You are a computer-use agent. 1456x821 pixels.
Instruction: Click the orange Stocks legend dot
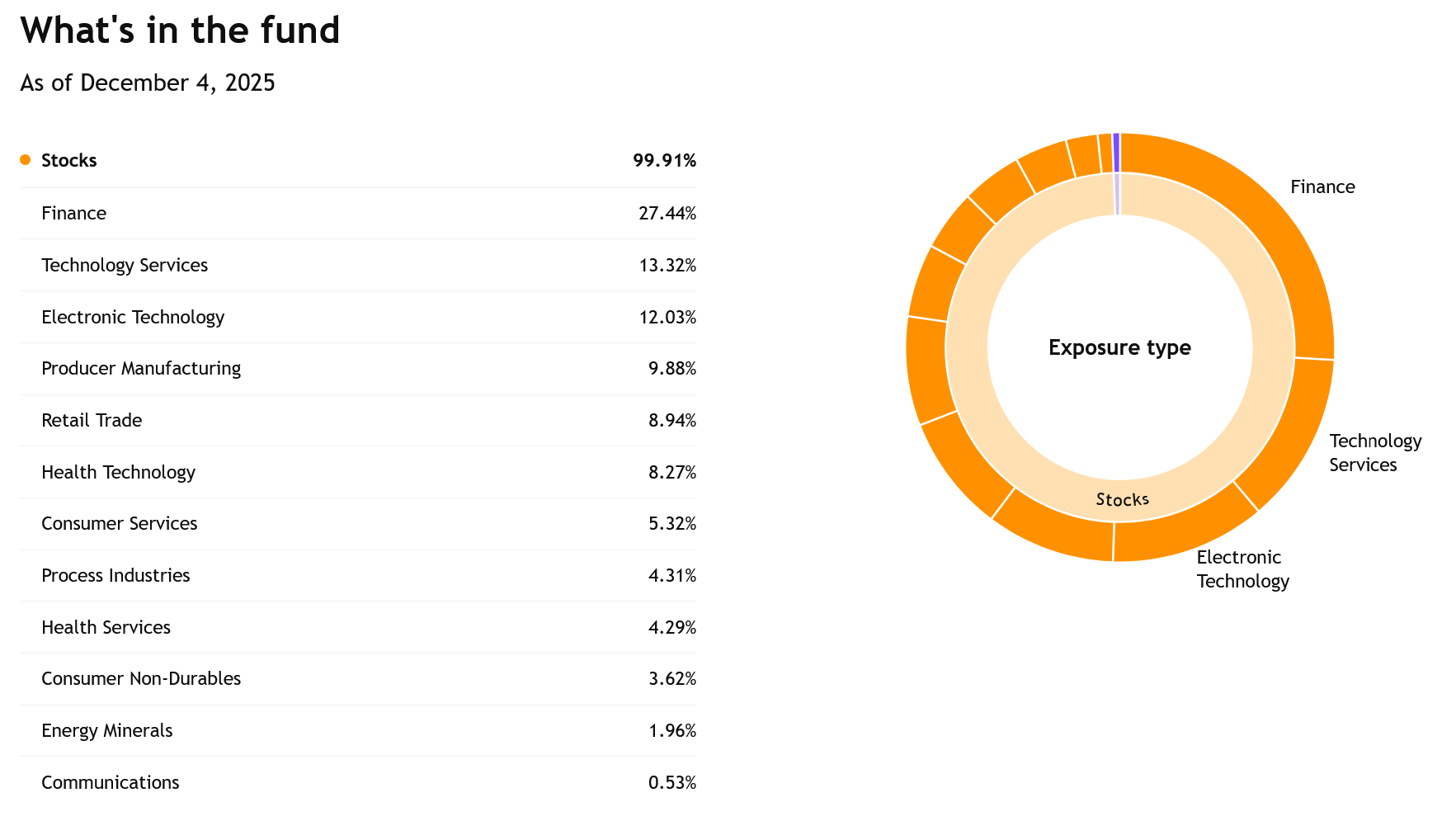25,160
